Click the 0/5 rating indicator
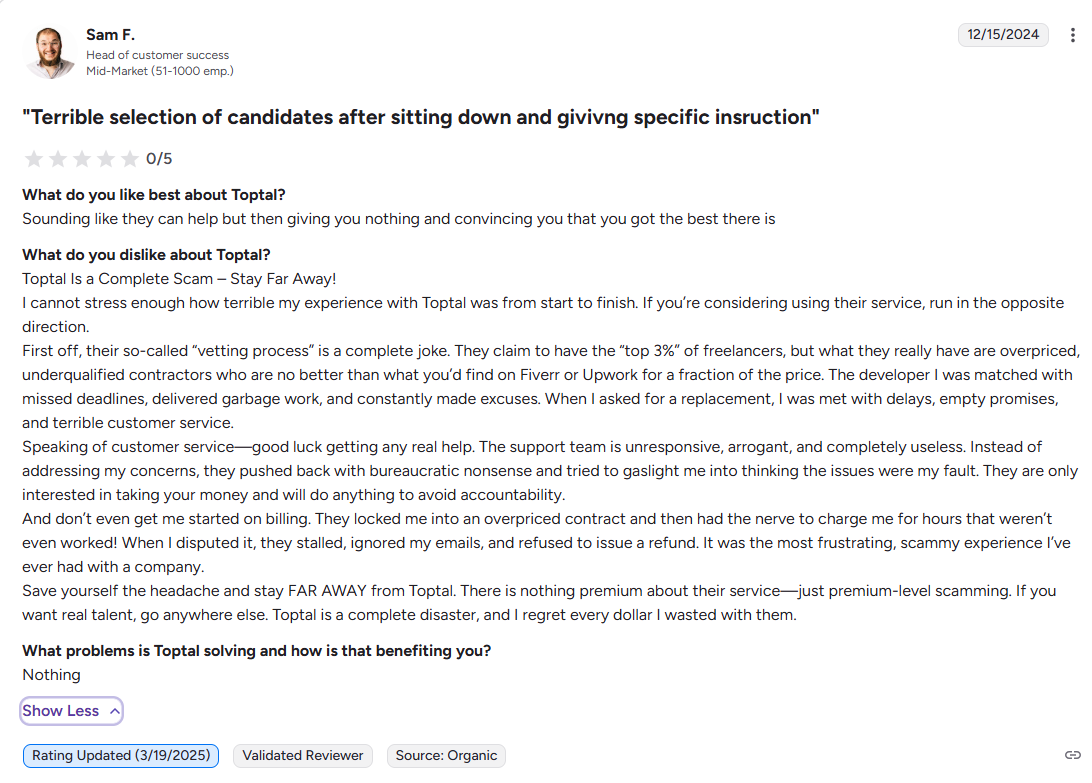This screenshot has width=1092, height=783. pos(160,158)
